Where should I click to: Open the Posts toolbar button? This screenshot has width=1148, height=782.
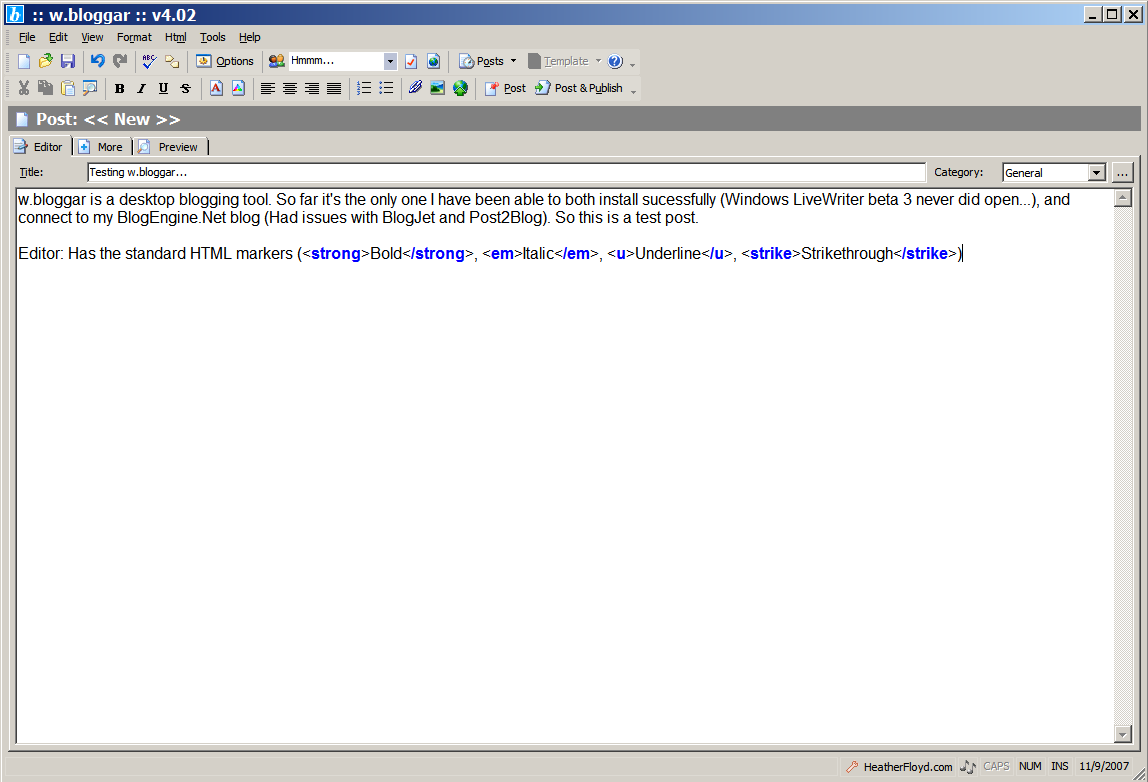click(x=481, y=62)
